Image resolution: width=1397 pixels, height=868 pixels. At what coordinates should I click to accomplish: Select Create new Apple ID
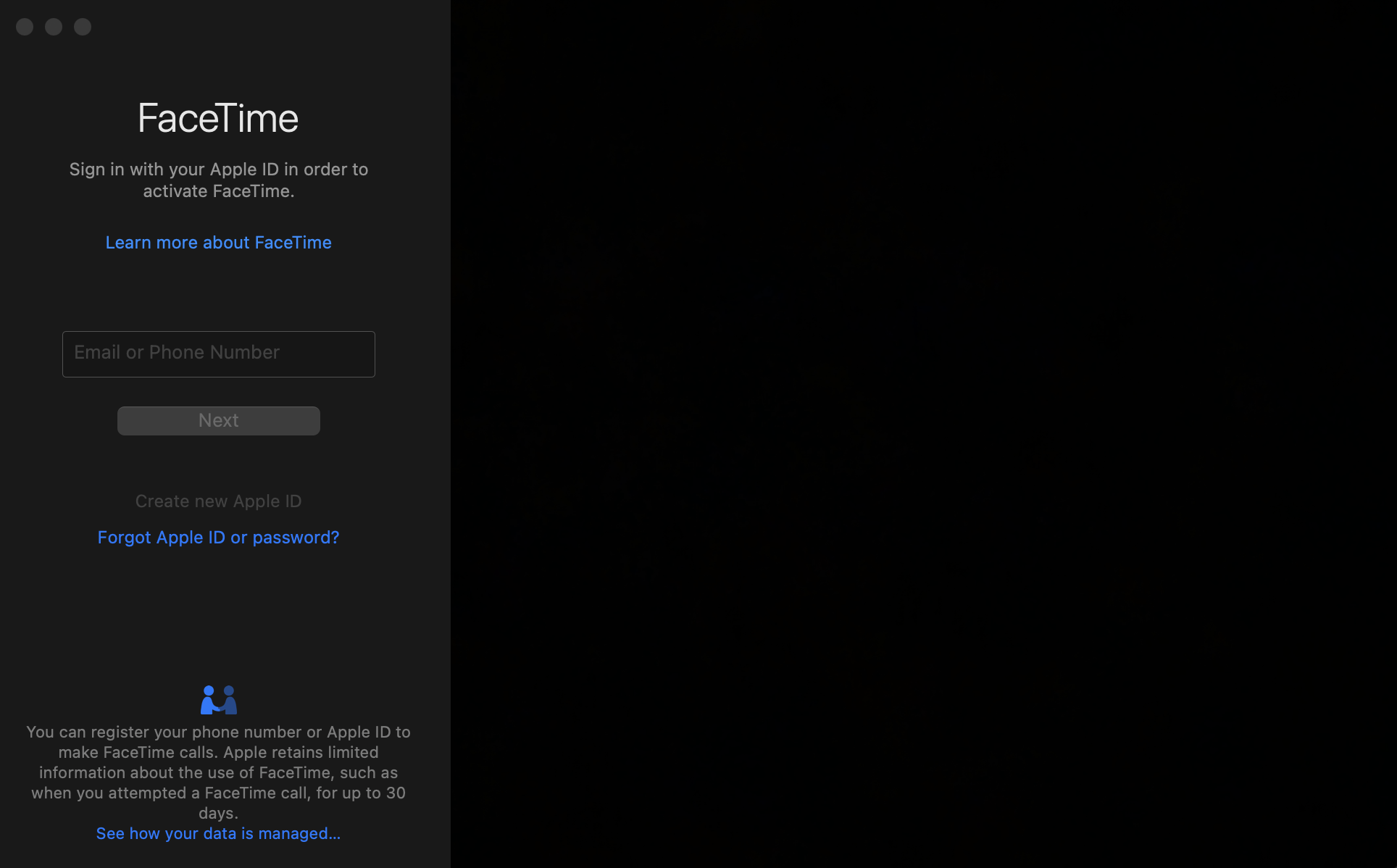(x=218, y=501)
